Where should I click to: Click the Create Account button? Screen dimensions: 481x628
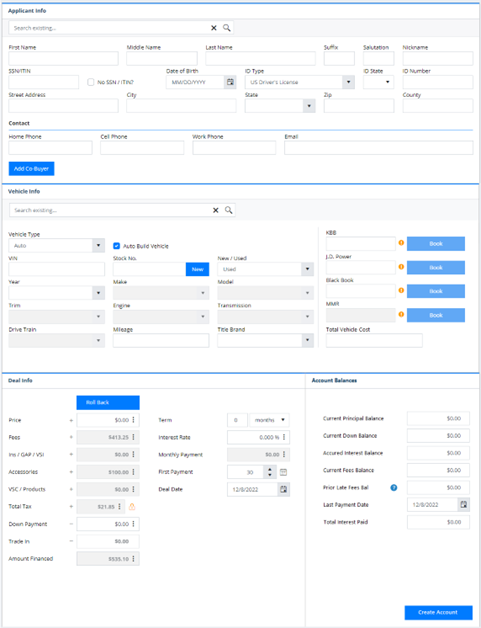tap(438, 612)
